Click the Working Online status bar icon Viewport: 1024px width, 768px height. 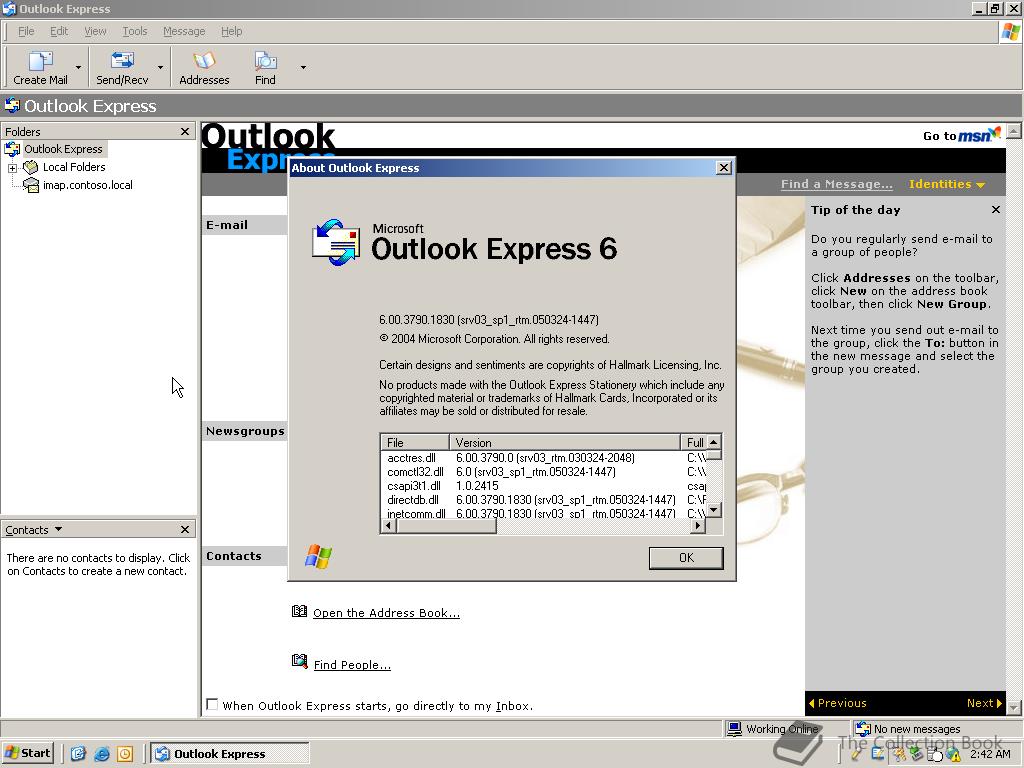tap(734, 728)
